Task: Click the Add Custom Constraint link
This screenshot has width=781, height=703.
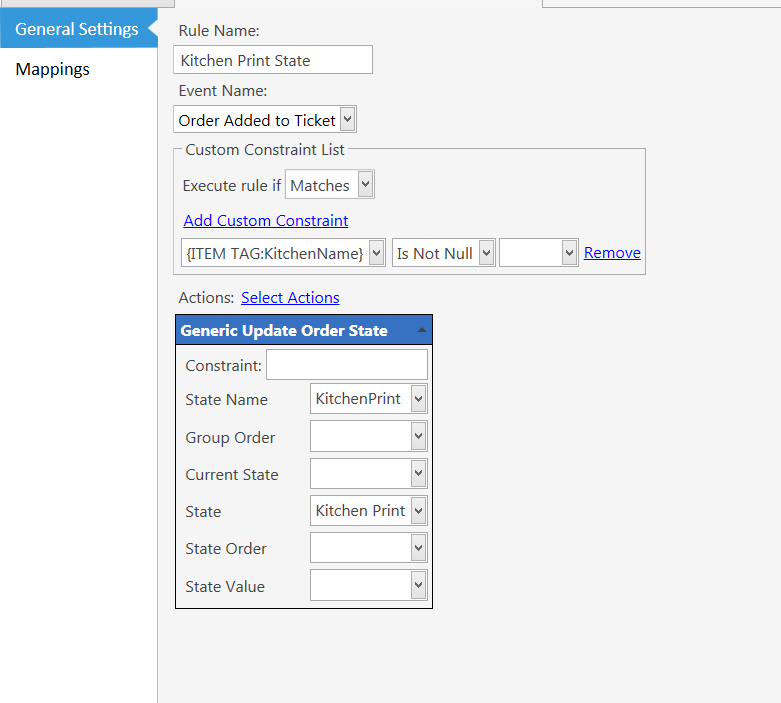Action: (265, 220)
